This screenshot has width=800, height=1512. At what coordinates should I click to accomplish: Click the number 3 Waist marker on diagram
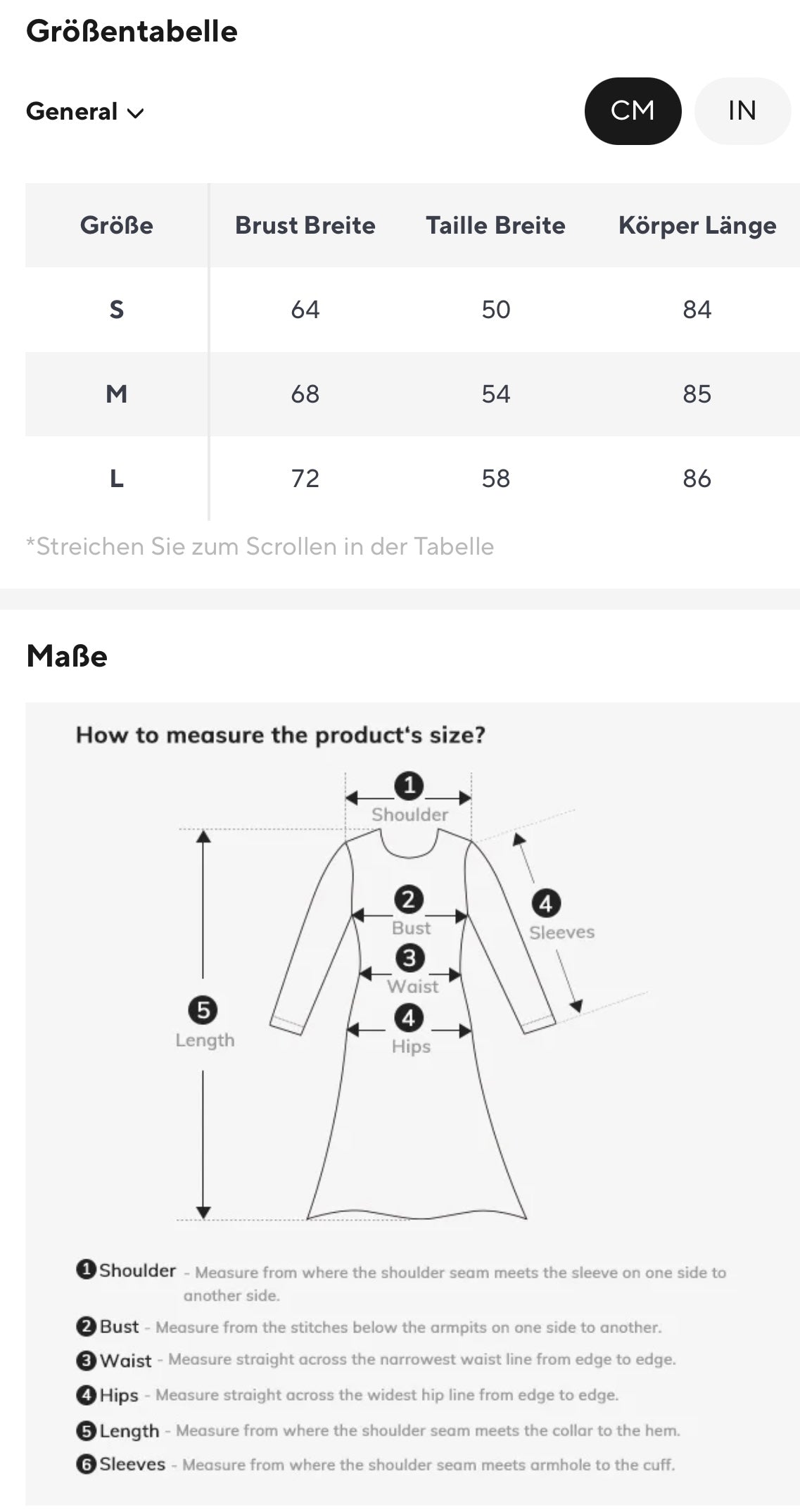coord(409,957)
